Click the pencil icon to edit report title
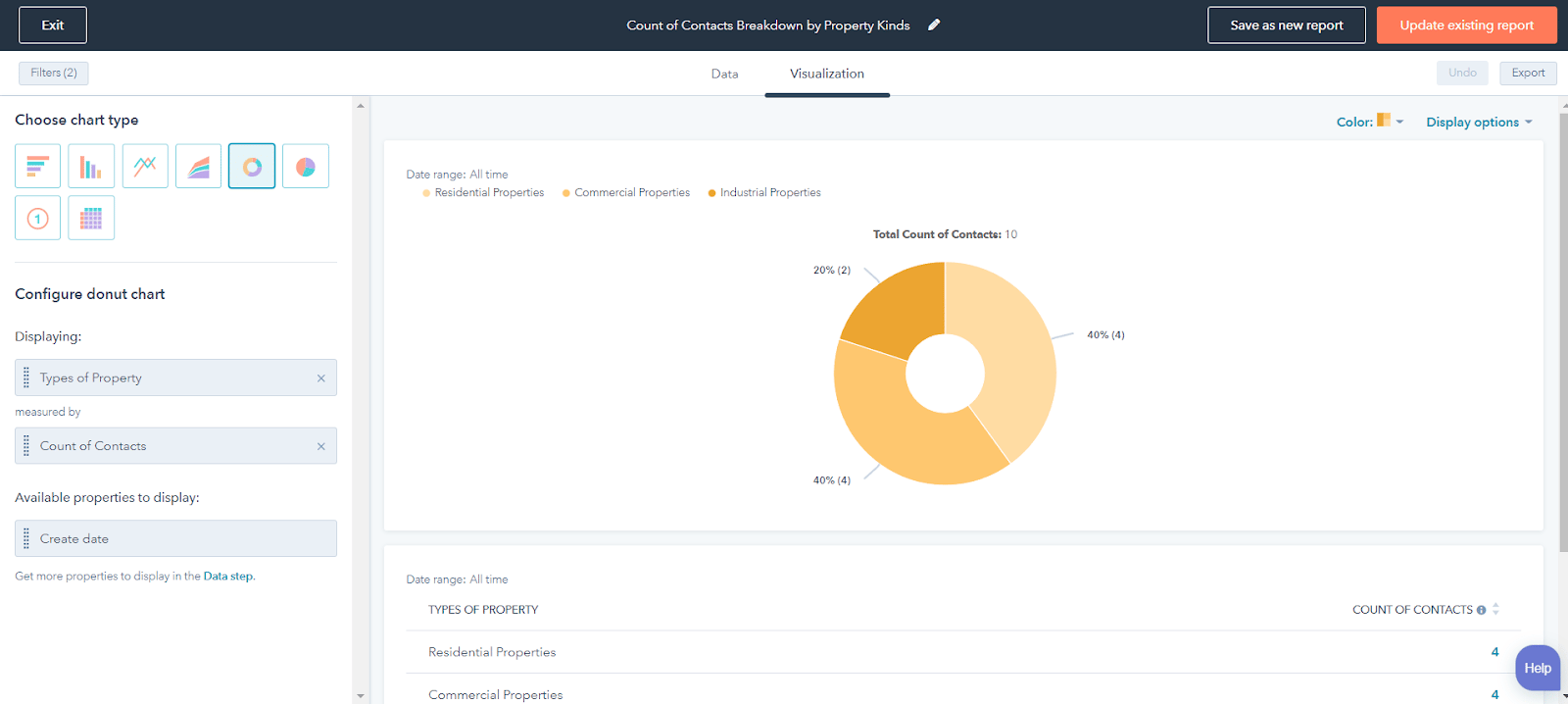The height and width of the screenshot is (704, 1568). point(934,25)
